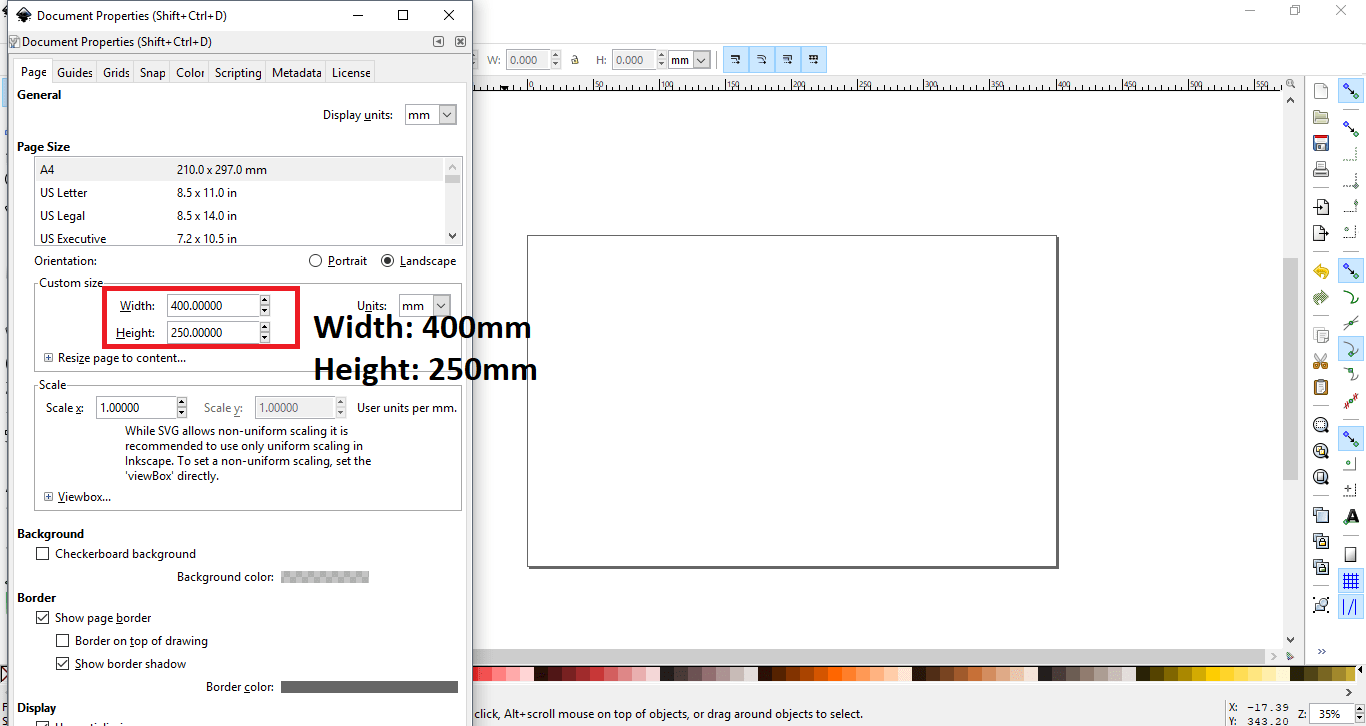The width and height of the screenshot is (1366, 726).
Task: Save document using the floppy disk icon
Action: 1321,143
